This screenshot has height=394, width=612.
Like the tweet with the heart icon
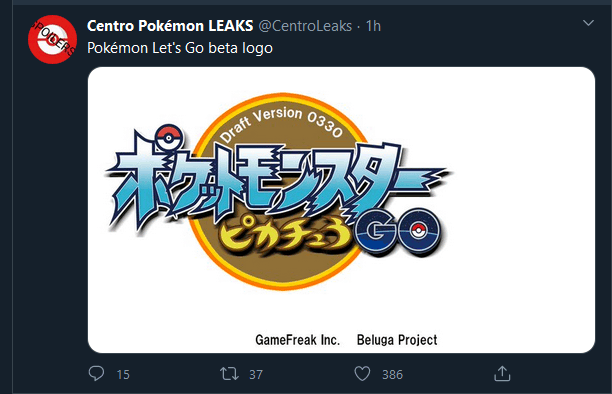tap(362, 374)
